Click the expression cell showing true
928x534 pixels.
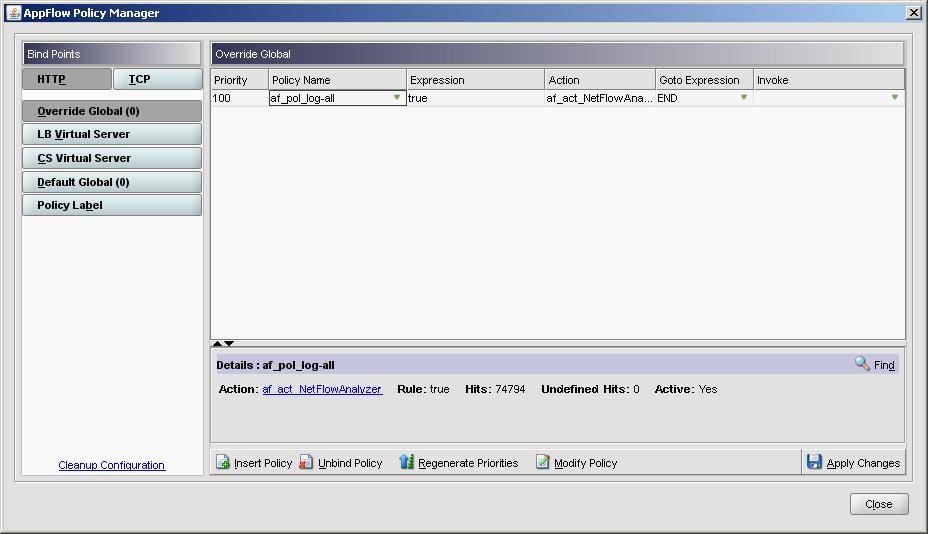click(x=475, y=98)
